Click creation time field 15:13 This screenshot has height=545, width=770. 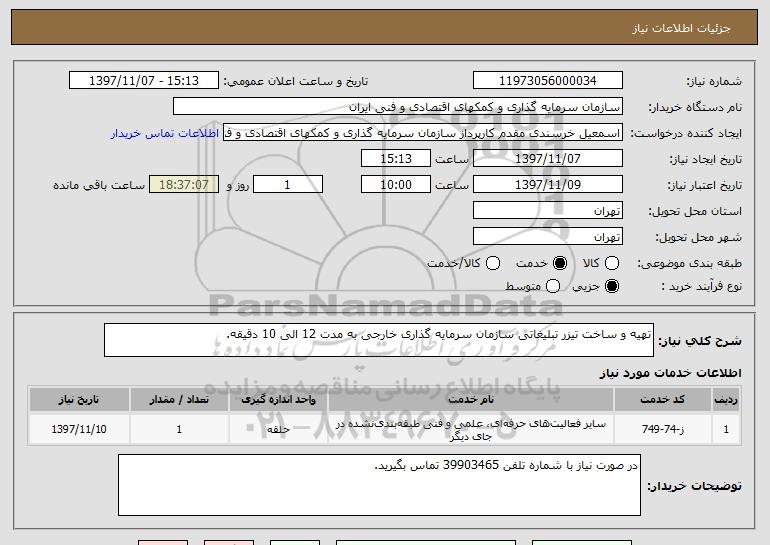coord(396,159)
